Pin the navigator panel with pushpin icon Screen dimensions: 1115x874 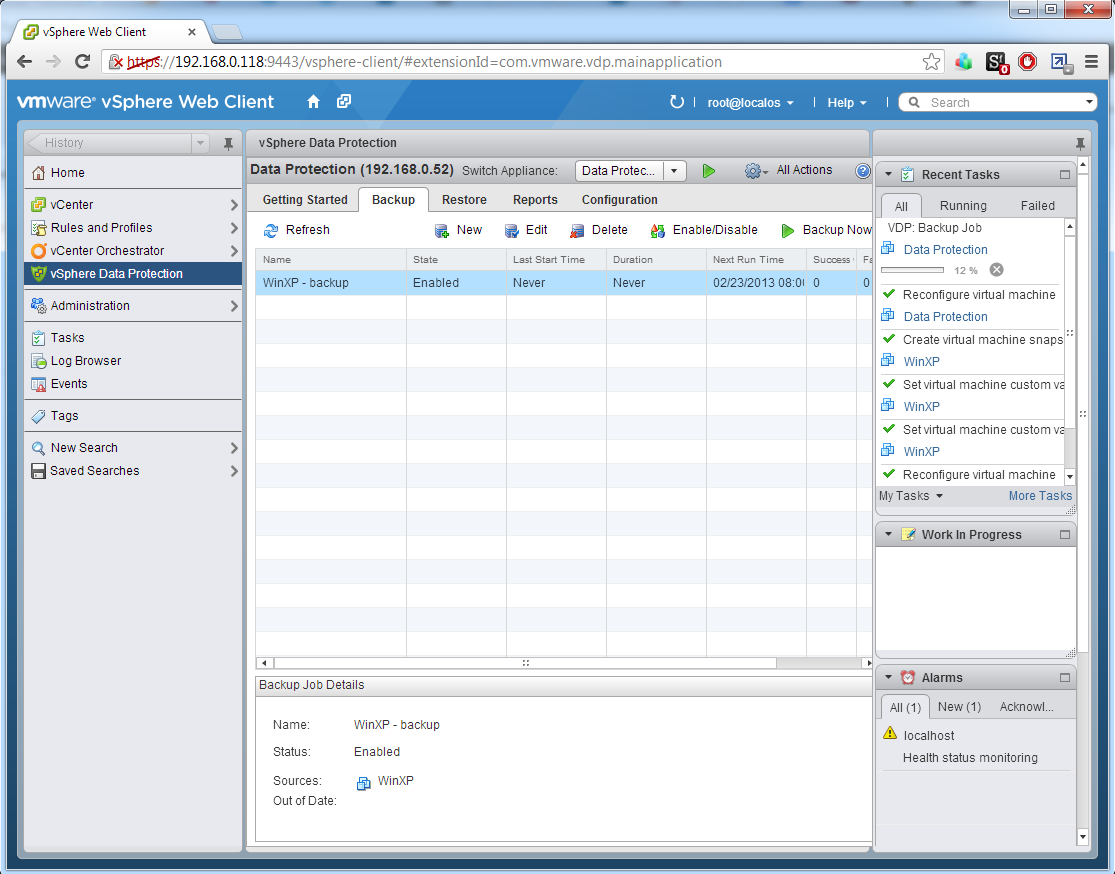coord(228,143)
